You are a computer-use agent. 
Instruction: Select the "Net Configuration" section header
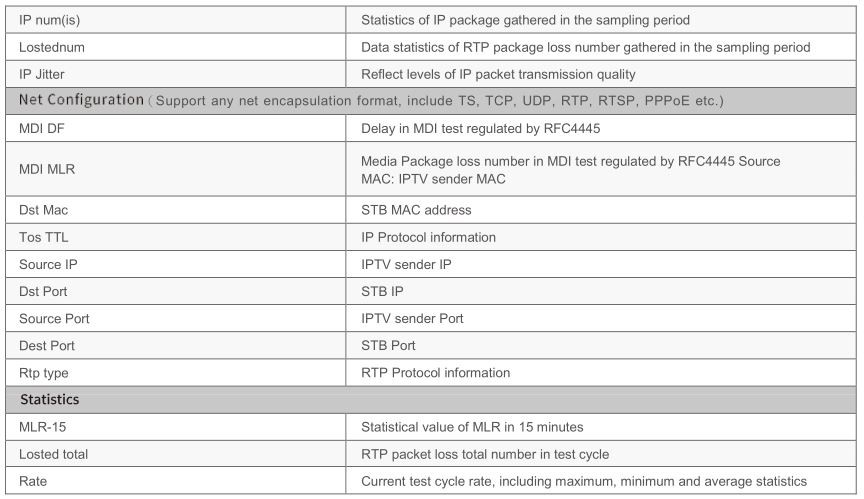88,101
